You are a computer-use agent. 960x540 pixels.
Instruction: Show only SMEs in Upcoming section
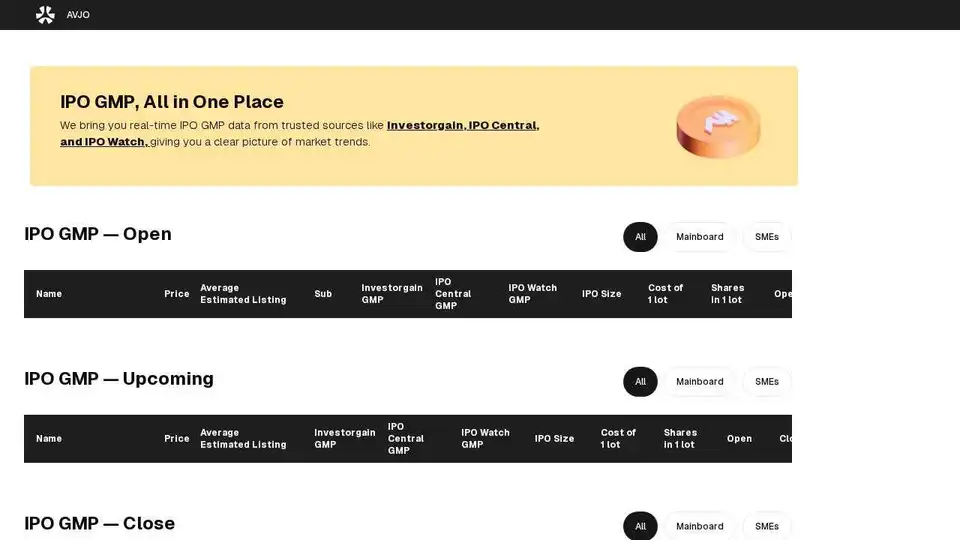767,382
